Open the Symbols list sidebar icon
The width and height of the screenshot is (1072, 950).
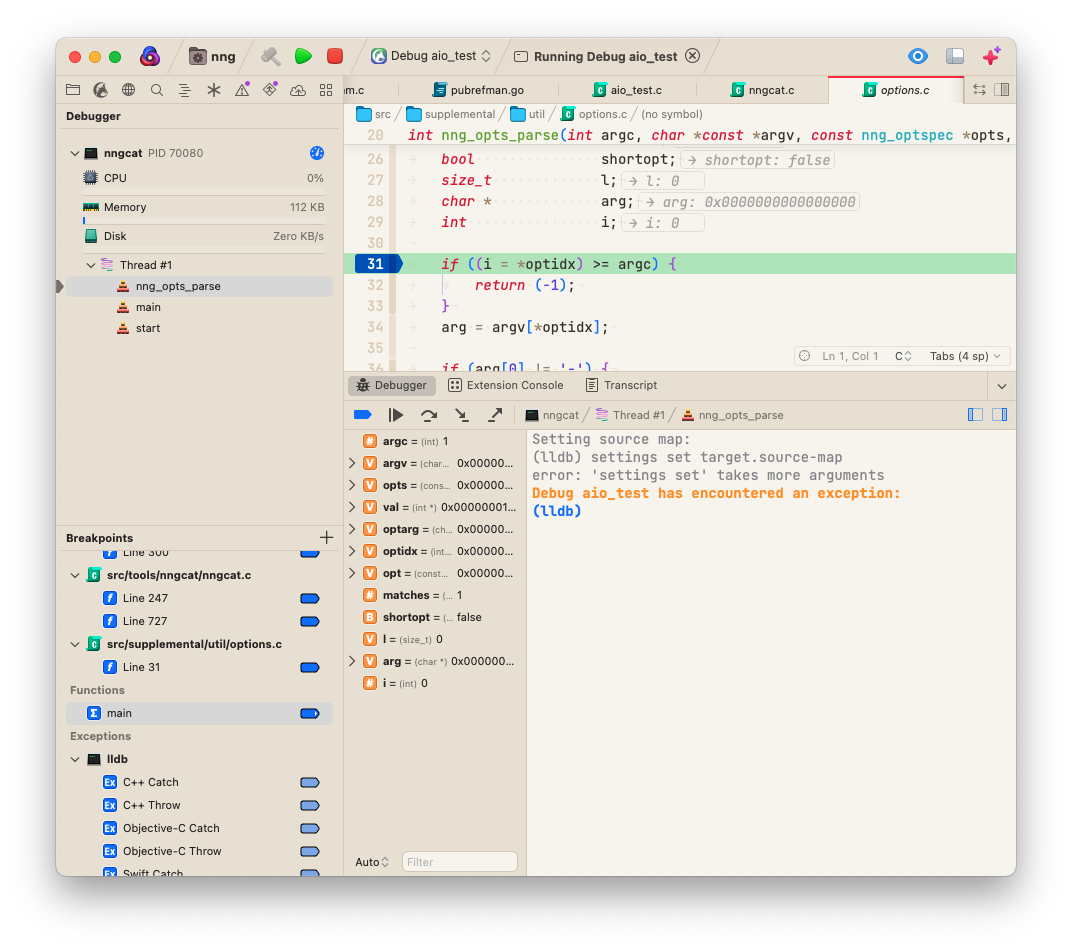click(x=185, y=90)
